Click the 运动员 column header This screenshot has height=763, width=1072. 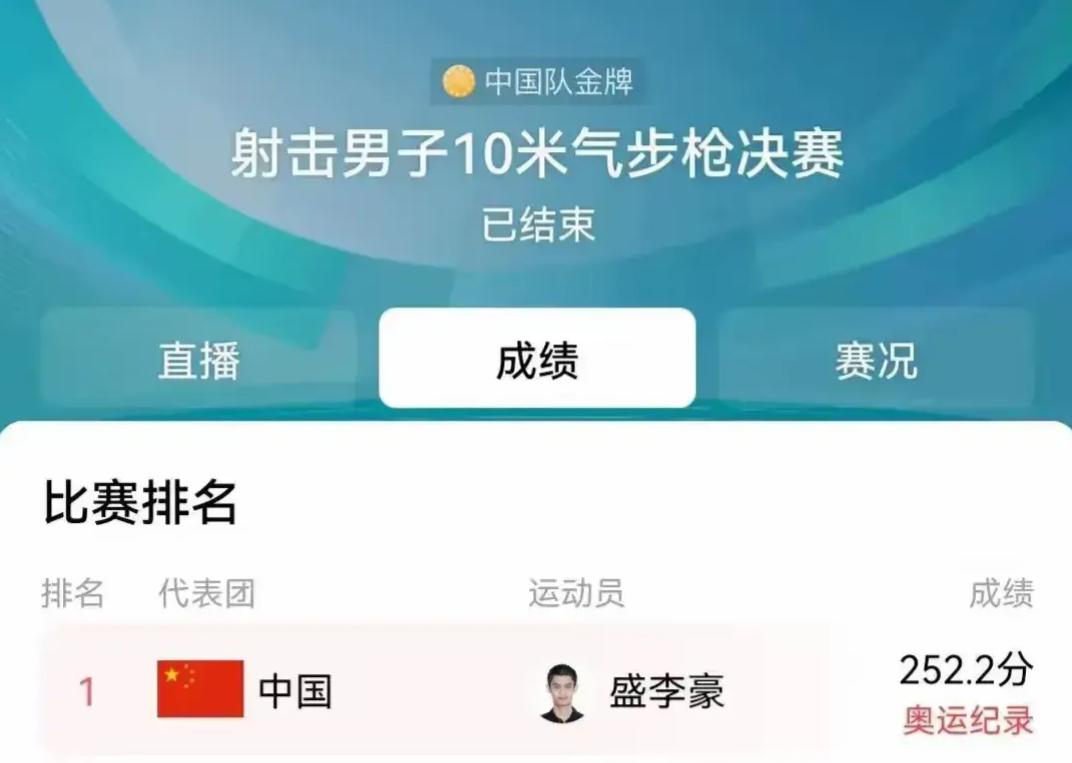576,593
